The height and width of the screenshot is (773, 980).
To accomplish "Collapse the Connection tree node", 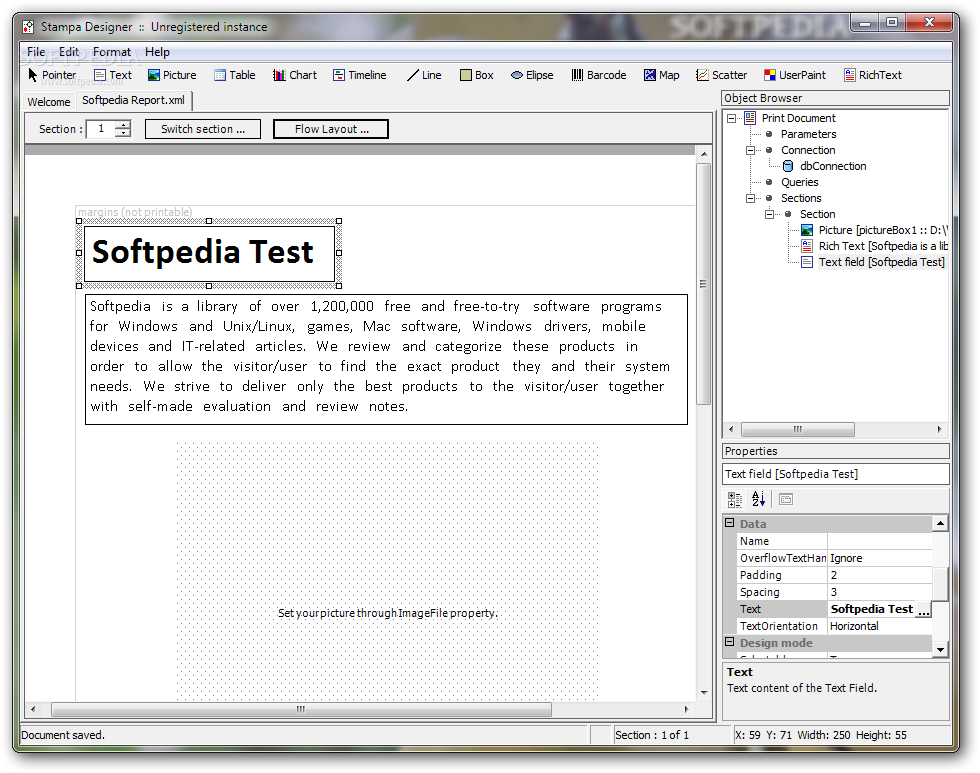I will [x=750, y=150].
